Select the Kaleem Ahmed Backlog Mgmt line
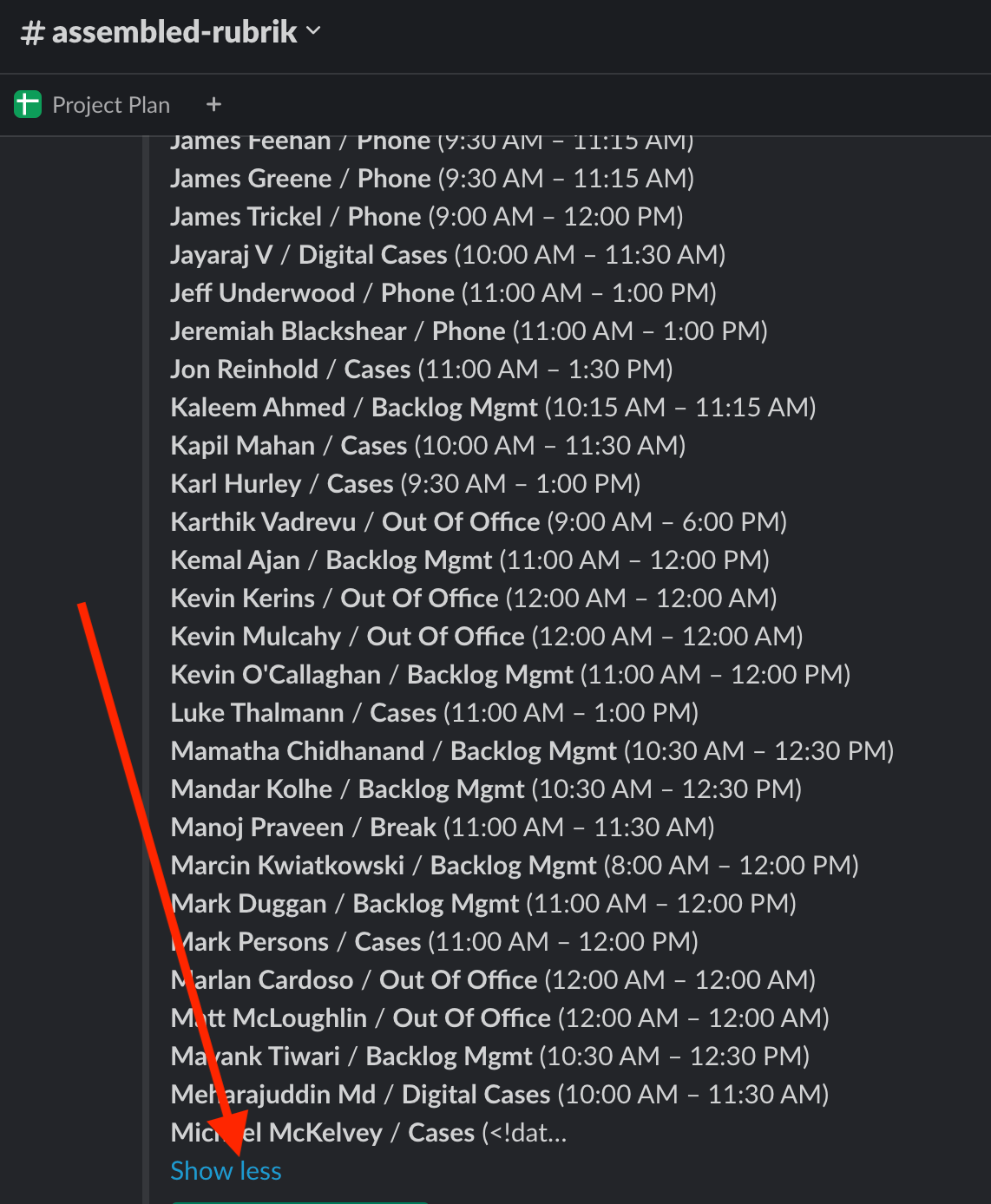This screenshot has width=991, height=1204. click(x=492, y=408)
